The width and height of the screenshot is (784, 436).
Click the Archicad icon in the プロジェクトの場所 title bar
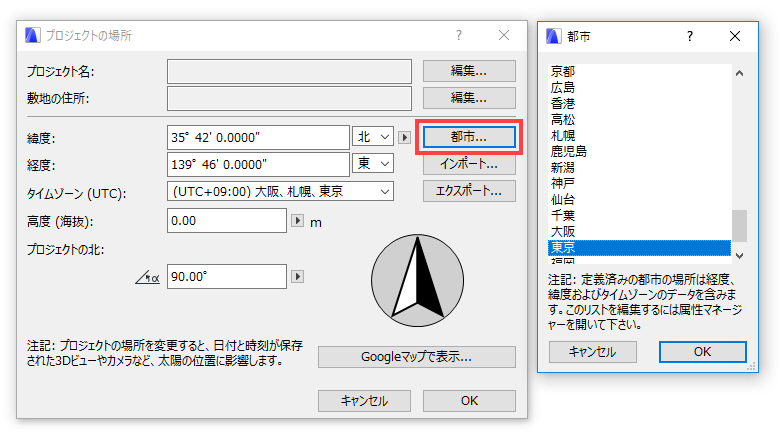(x=32, y=35)
